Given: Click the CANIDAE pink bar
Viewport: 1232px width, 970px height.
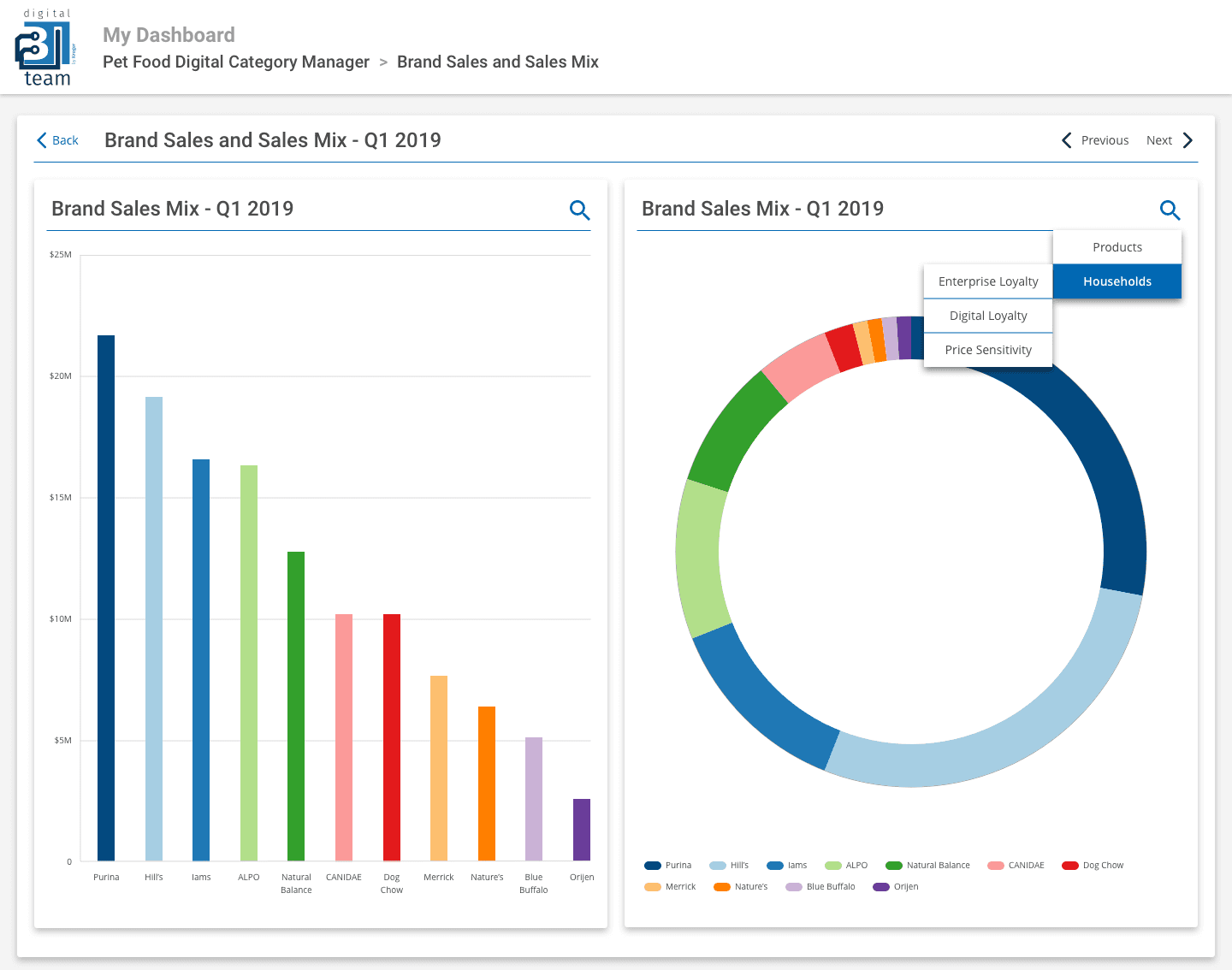Looking at the screenshot, I should pyautogui.click(x=344, y=737).
